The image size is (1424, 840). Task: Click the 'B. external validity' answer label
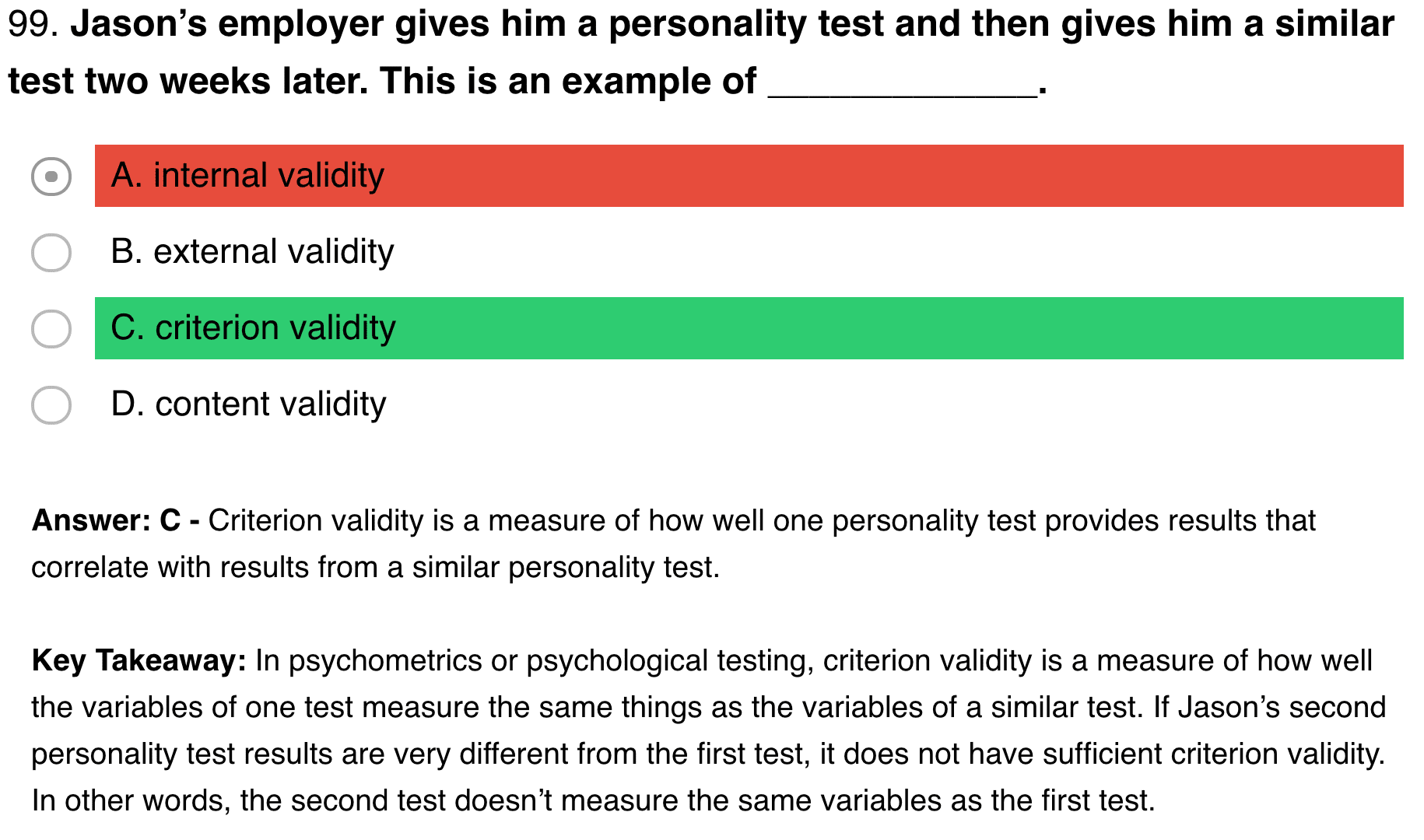click(x=252, y=252)
